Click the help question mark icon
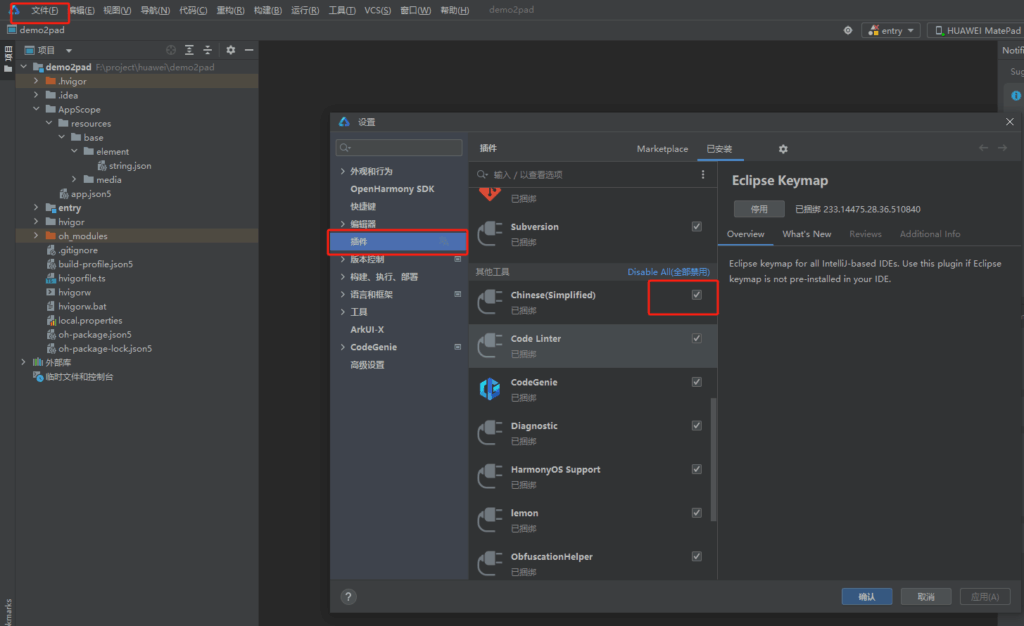Image resolution: width=1024 pixels, height=626 pixels. 348,597
